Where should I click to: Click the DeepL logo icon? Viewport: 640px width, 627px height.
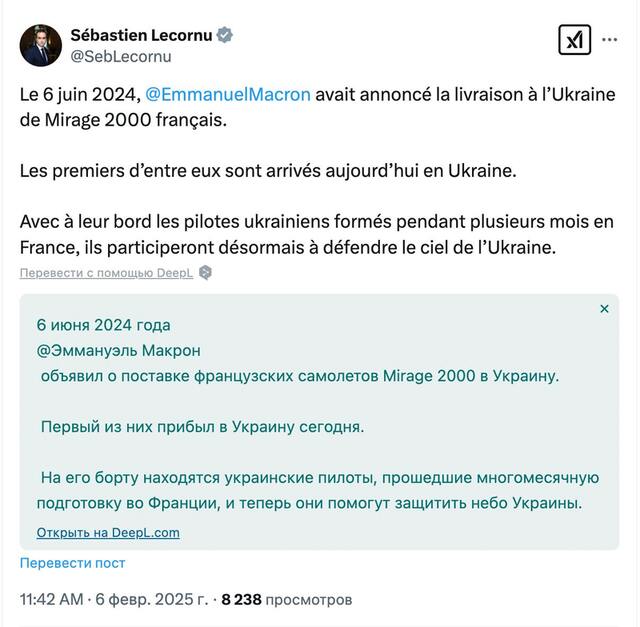pos(205,272)
